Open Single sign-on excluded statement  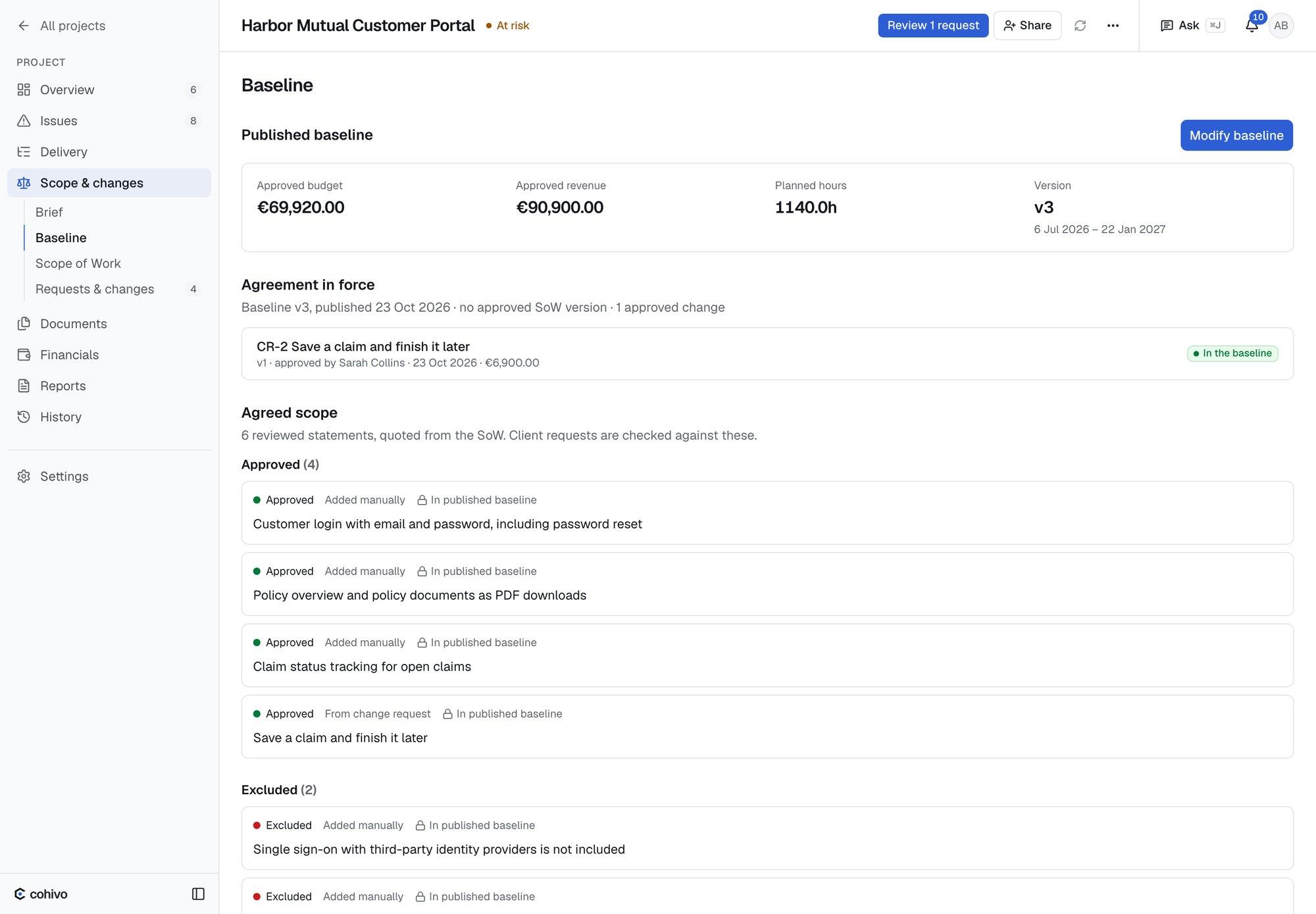(767, 838)
